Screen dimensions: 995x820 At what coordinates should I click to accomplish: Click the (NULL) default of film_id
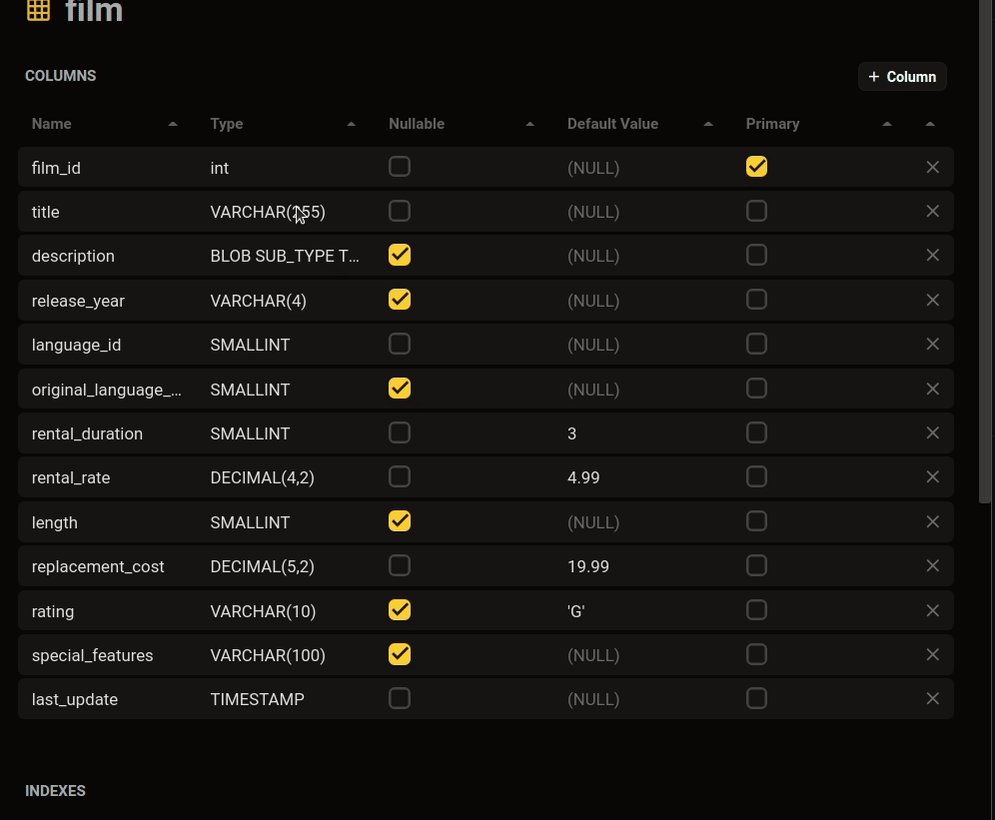pos(593,168)
